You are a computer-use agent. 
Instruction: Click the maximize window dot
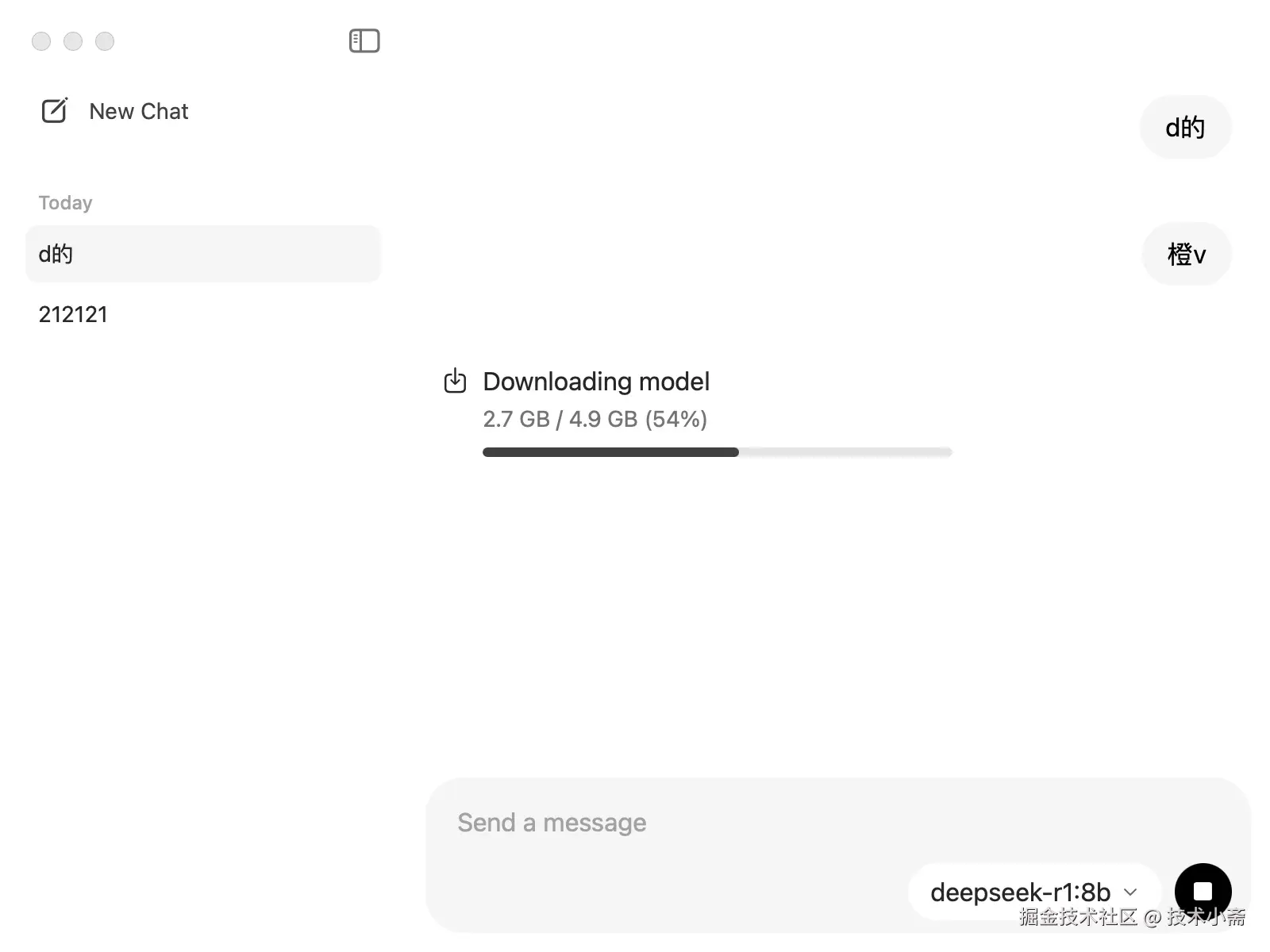pos(105,41)
